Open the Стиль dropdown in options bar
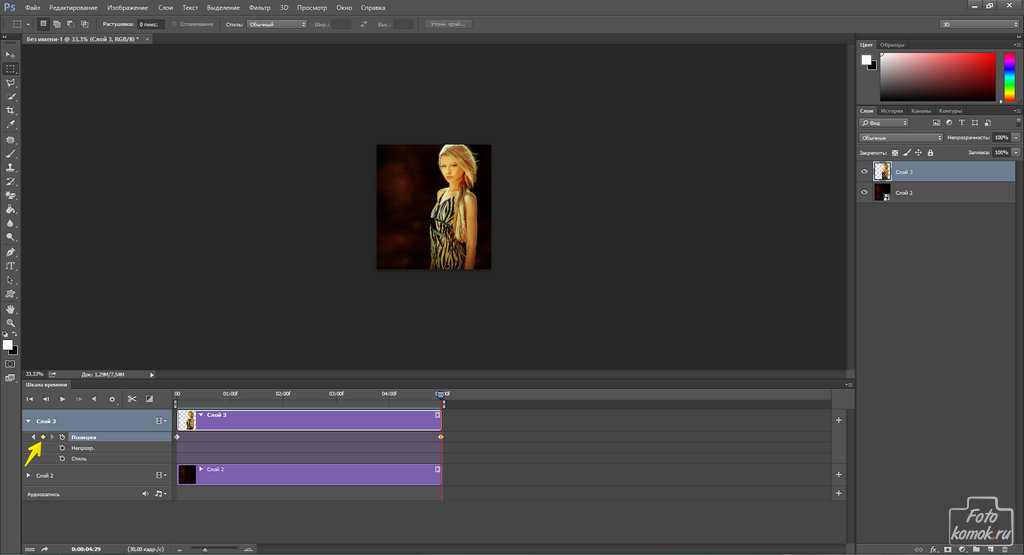The width and height of the screenshot is (1024, 555). [x=276, y=23]
